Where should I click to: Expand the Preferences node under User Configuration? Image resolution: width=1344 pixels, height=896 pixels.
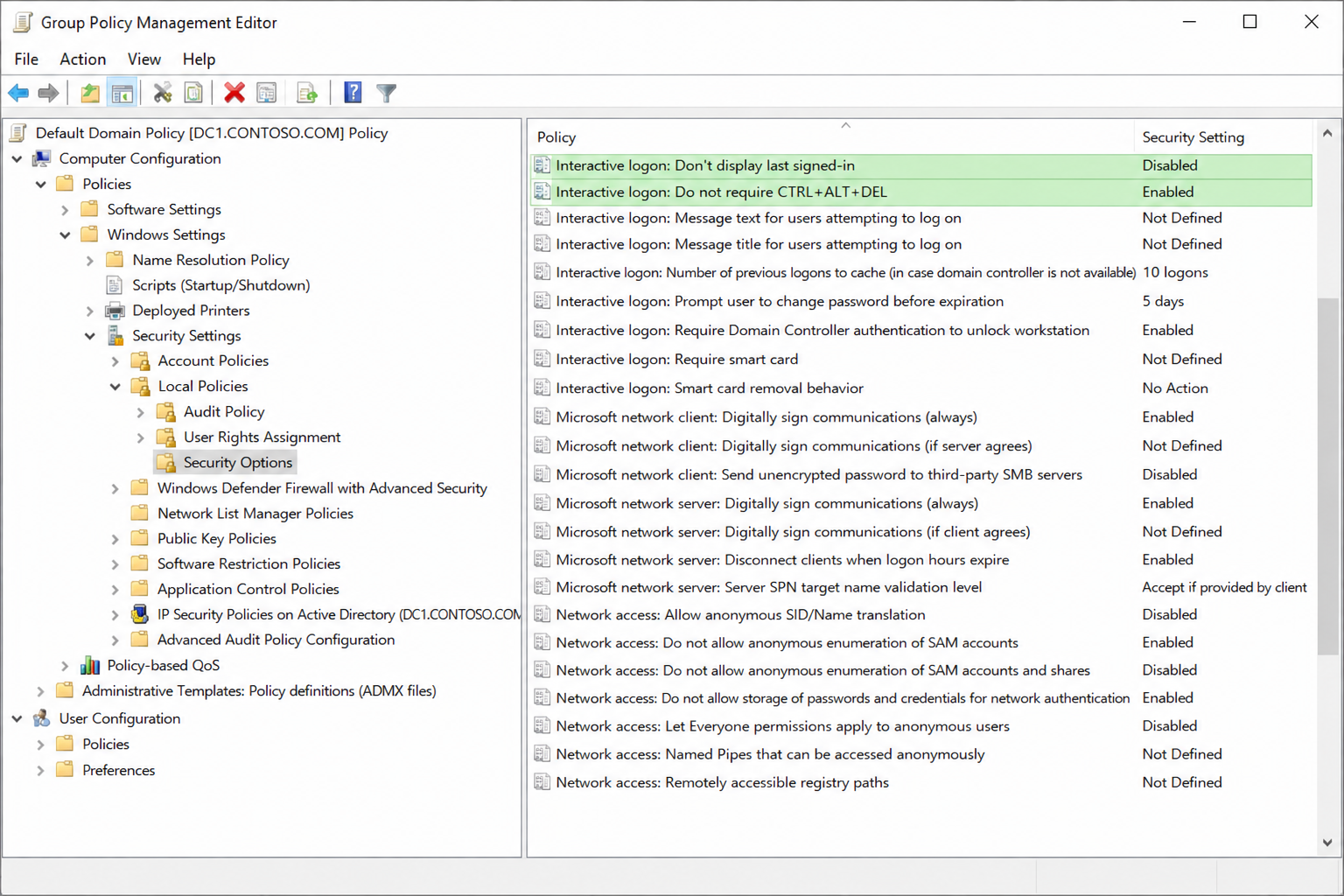coord(40,771)
